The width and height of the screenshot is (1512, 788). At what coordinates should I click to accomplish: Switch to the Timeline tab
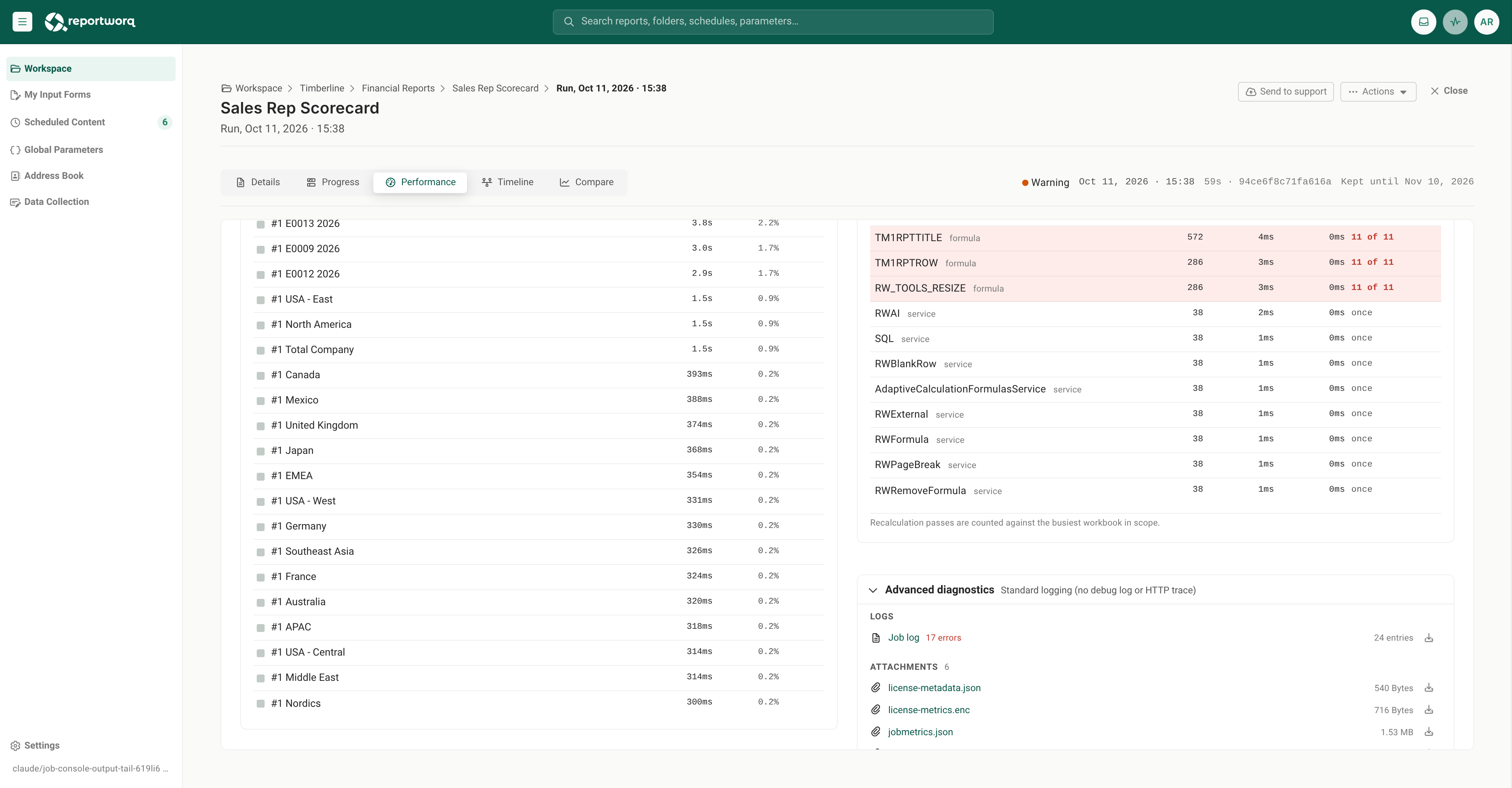[x=508, y=182]
